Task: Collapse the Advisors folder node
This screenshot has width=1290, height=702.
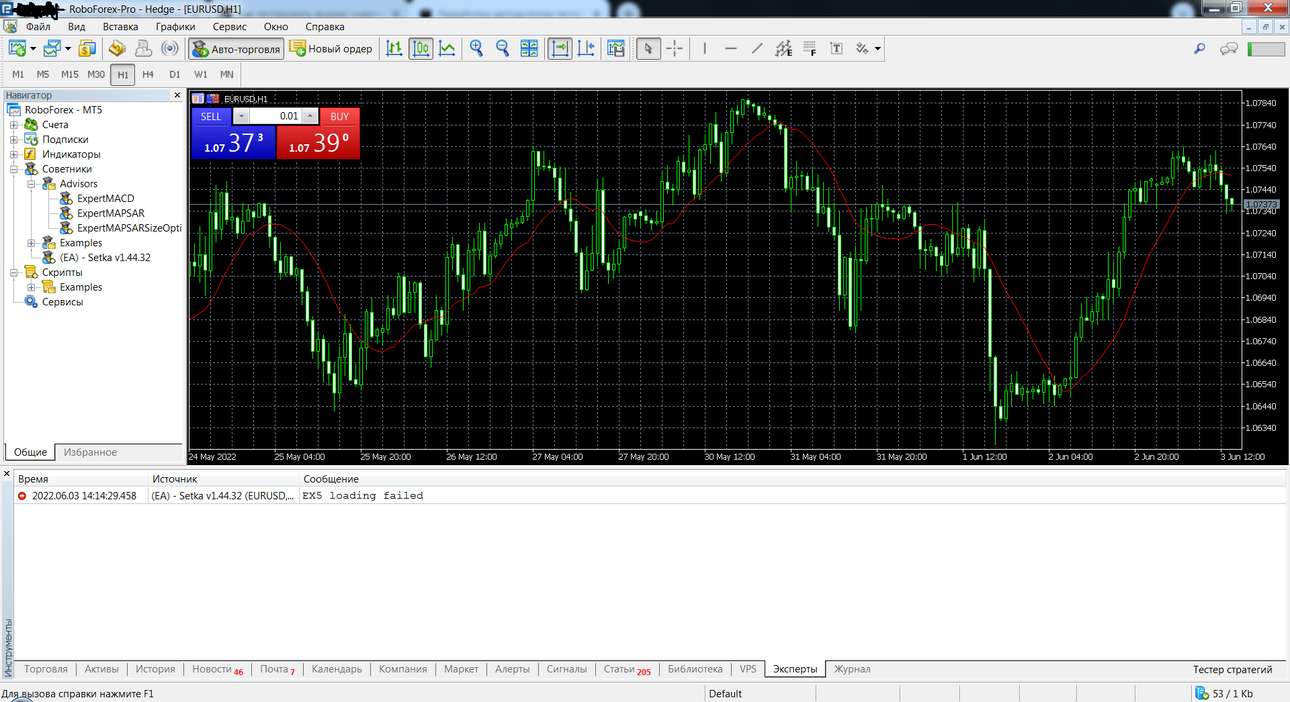Action: (32, 184)
